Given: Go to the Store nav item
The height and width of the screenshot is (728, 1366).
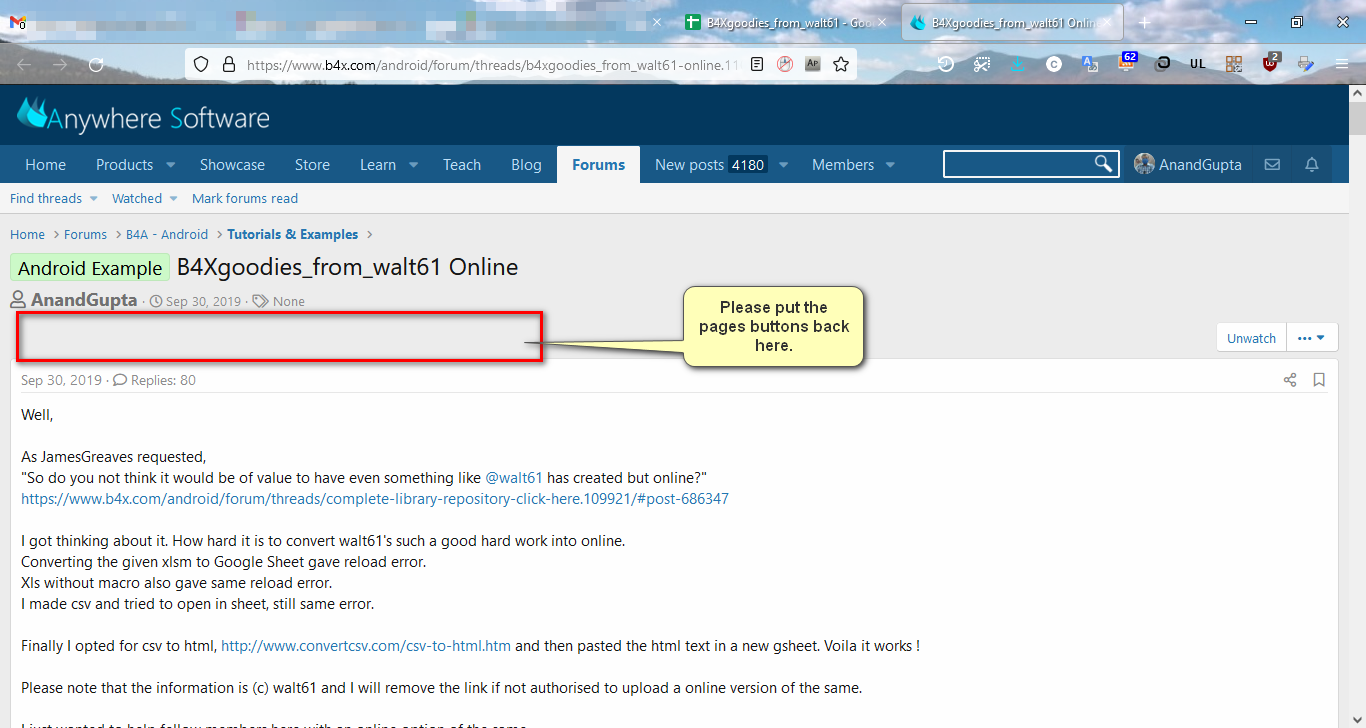Looking at the screenshot, I should click(312, 165).
